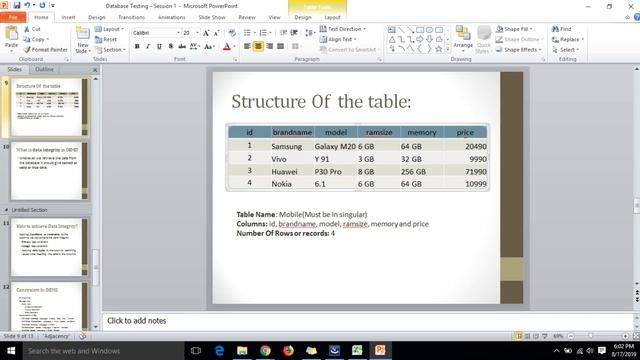Reset the slide layout with Reset
This screenshot has height=360, width=640.
pos(106,39)
